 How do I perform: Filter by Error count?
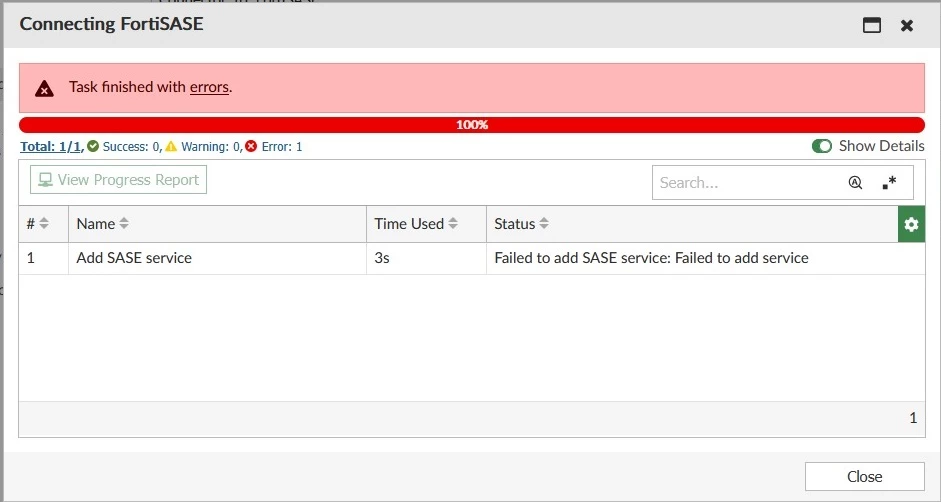[274, 147]
